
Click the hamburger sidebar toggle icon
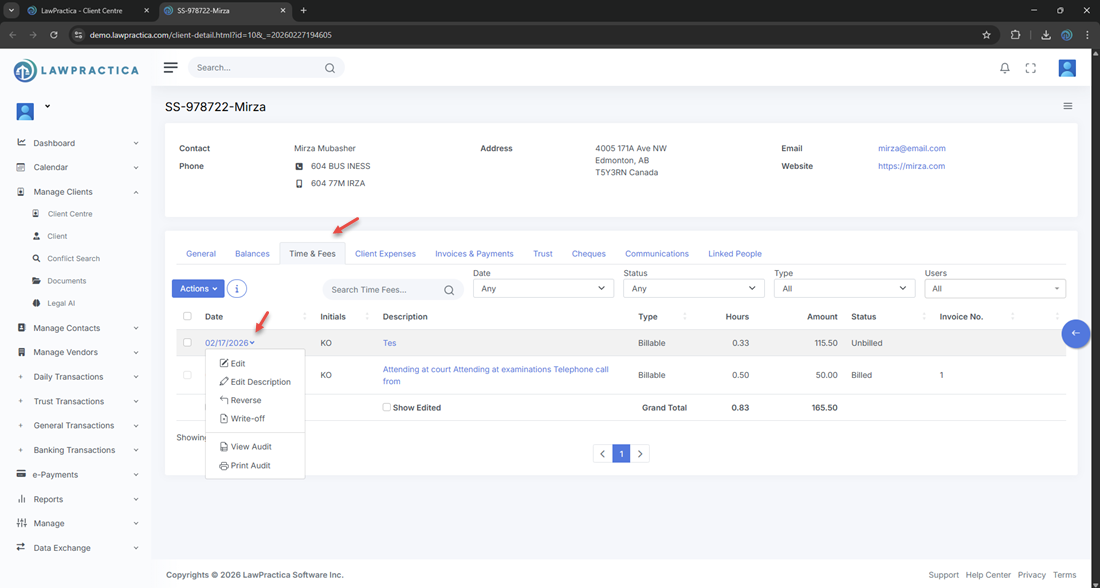pyautogui.click(x=171, y=67)
